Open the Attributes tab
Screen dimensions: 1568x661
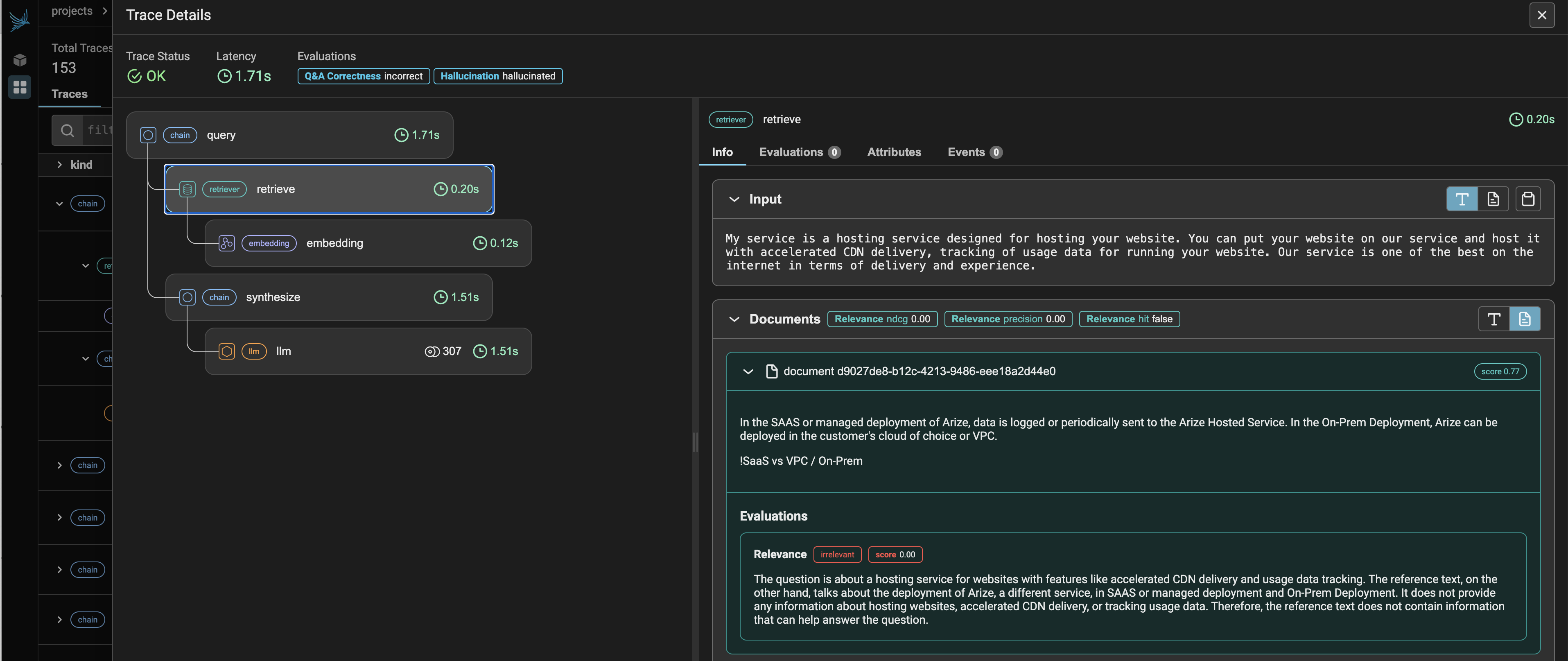[894, 152]
